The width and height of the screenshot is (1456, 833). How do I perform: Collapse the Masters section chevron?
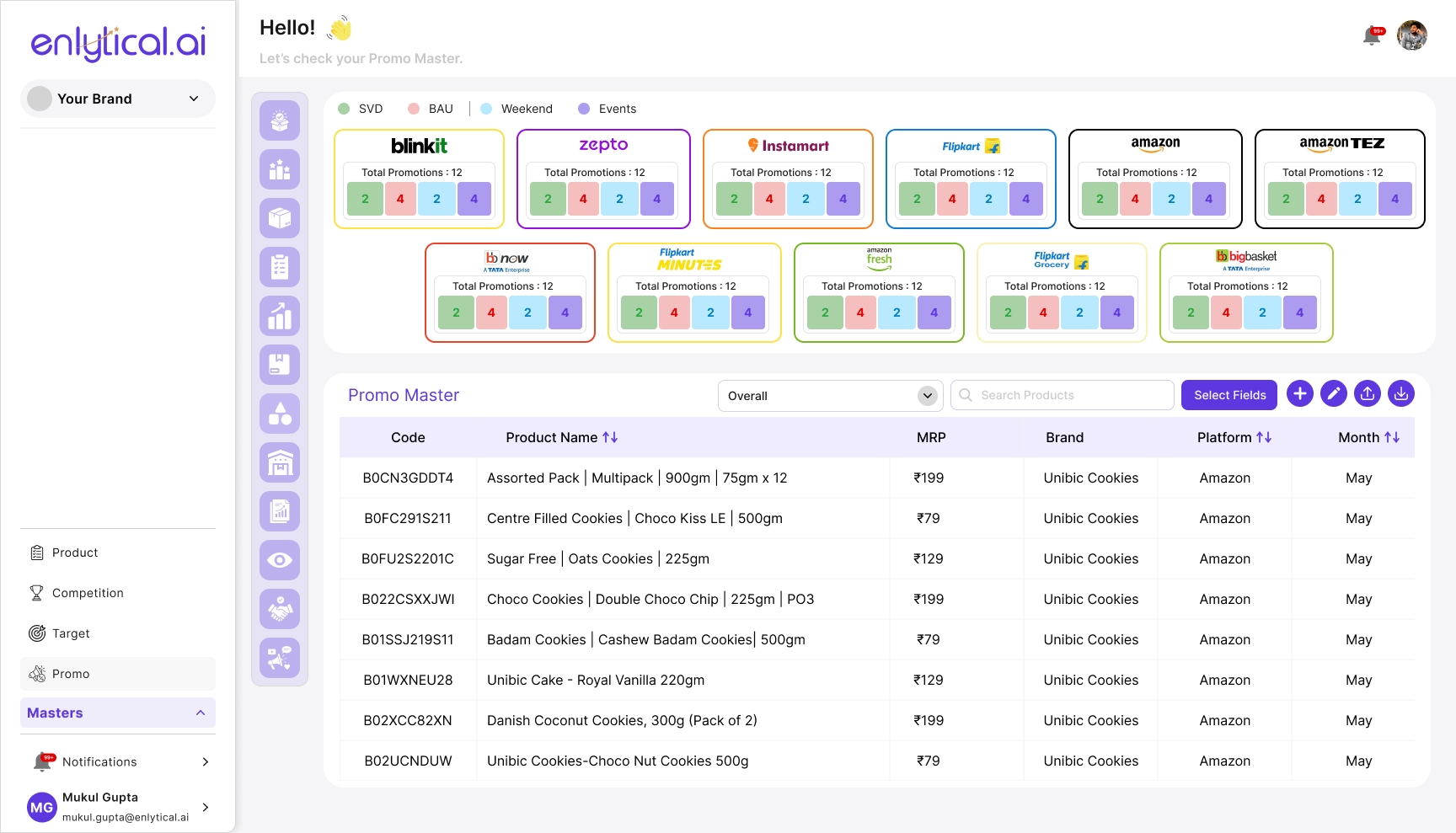pos(201,713)
